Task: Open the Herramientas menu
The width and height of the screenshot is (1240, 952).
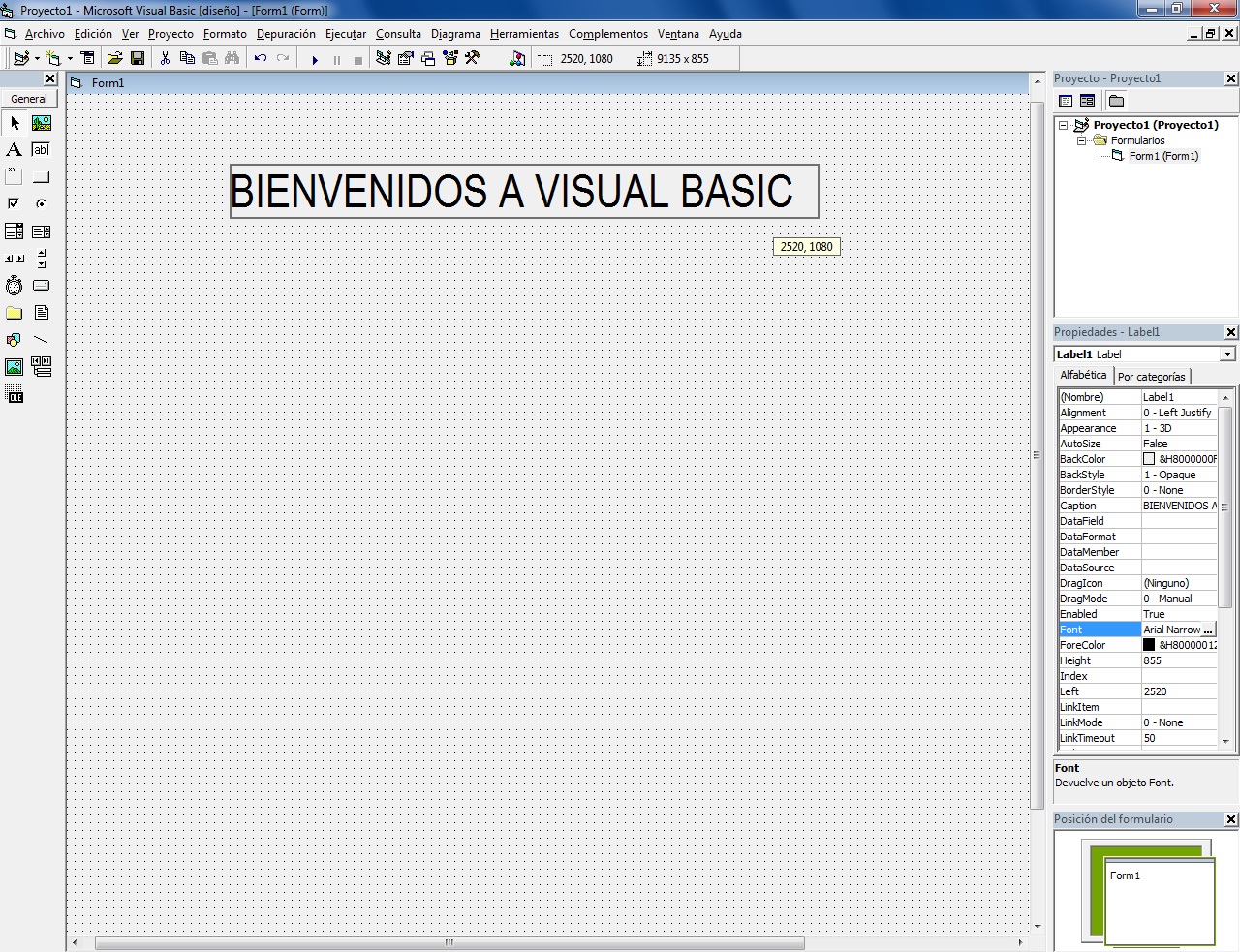Action: point(524,34)
